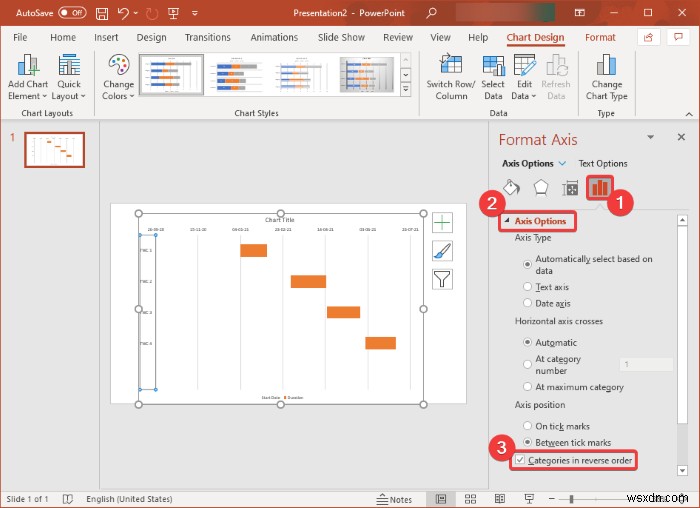700x508 pixels.
Task: Select Automatically select based on data
Action: click(x=527, y=264)
